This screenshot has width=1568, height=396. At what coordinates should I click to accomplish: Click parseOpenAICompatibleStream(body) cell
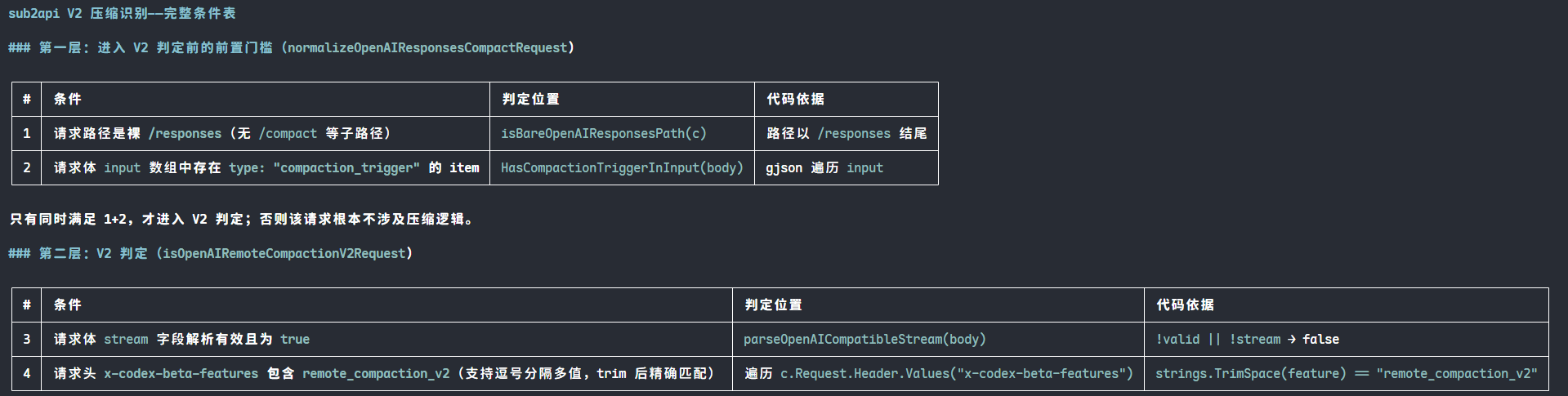[x=864, y=339]
